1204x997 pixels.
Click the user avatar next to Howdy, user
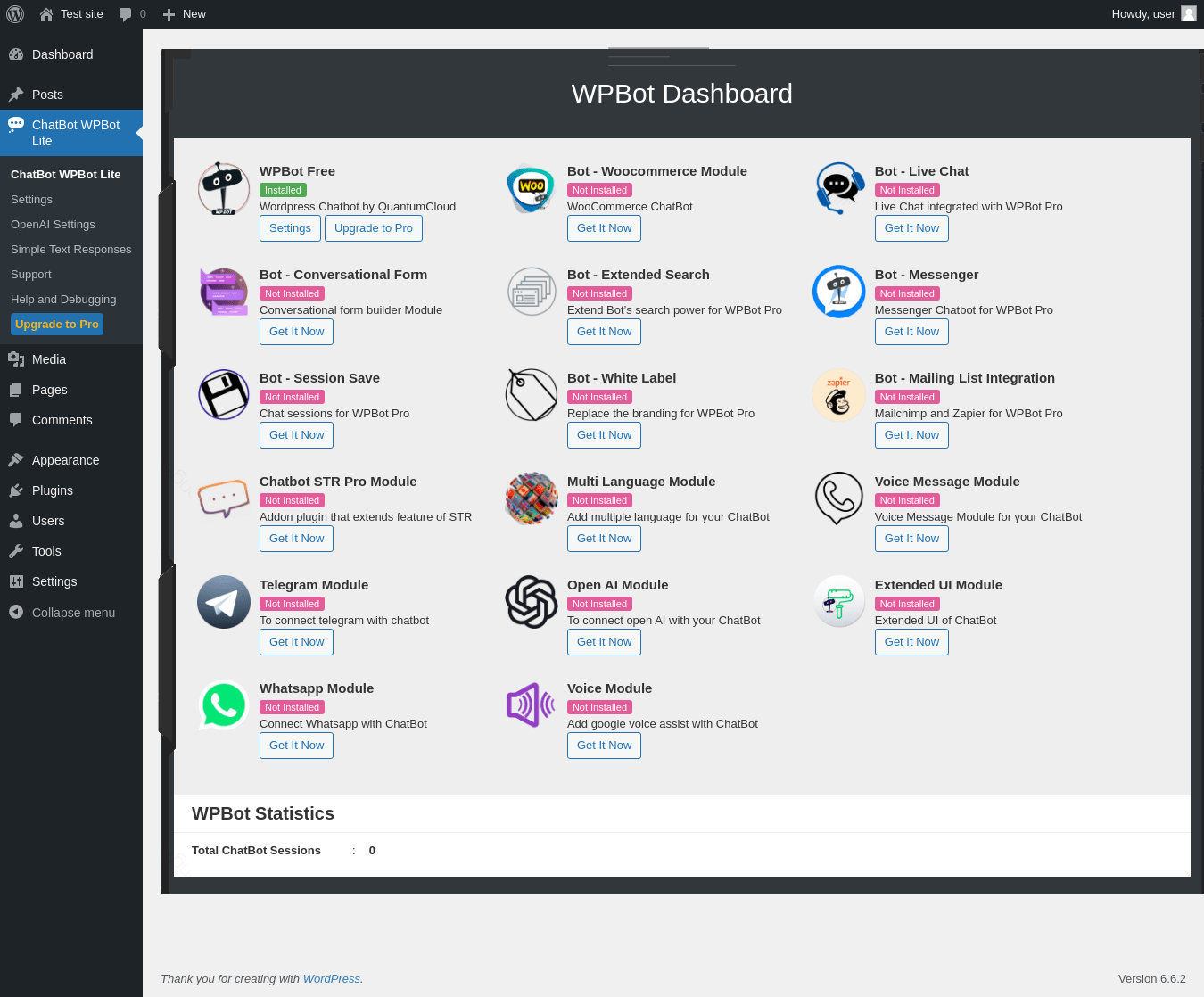coord(1189,13)
